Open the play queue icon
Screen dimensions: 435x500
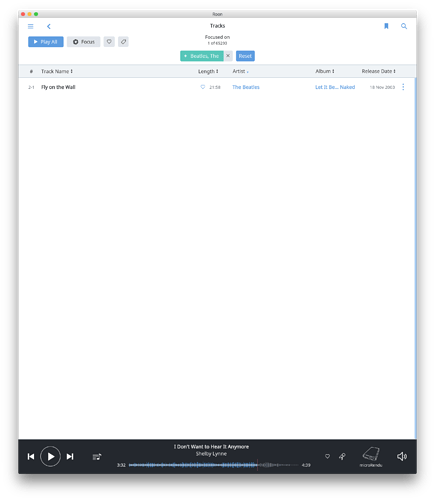click(x=97, y=456)
